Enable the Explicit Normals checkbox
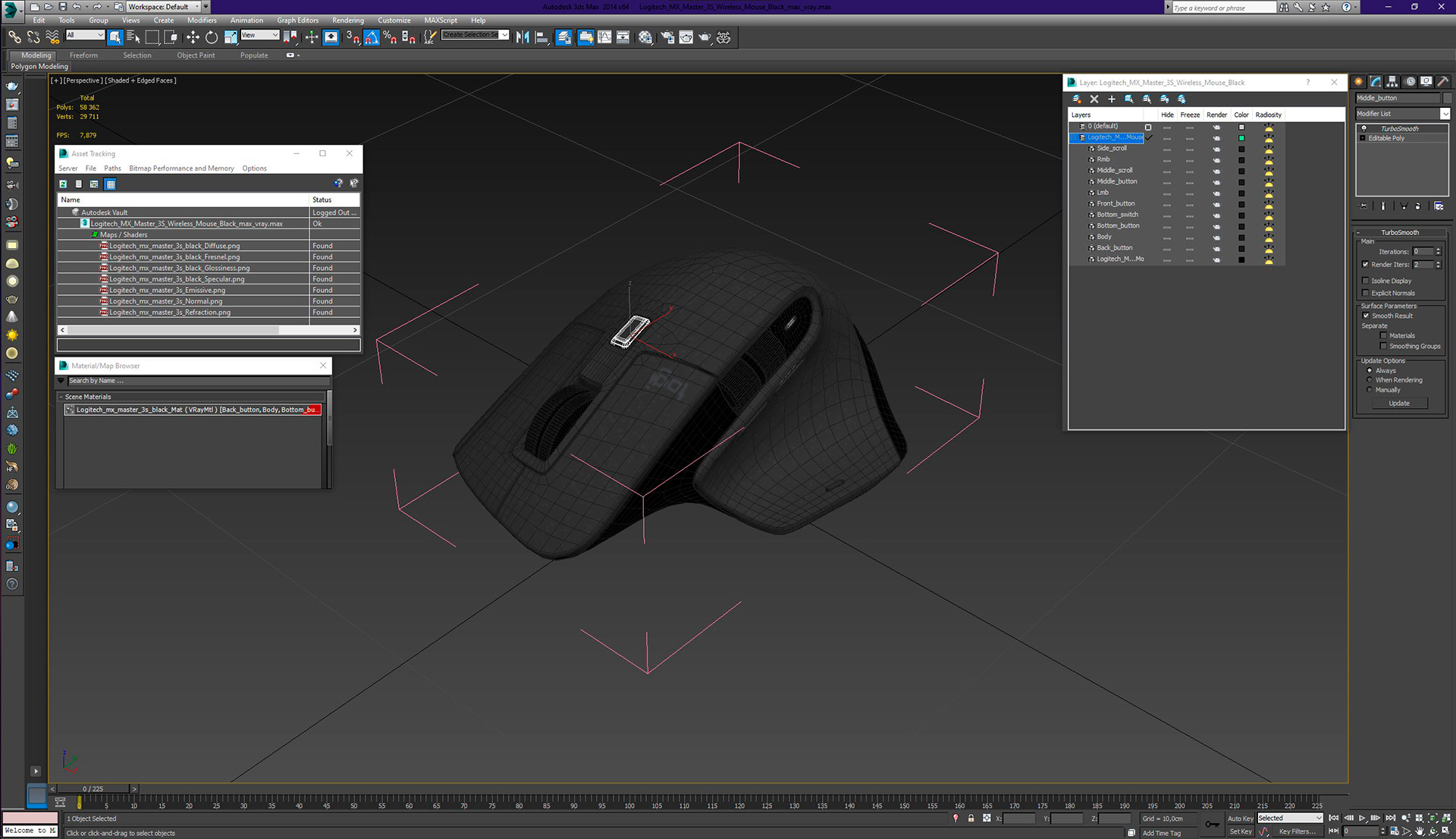The height and width of the screenshot is (839, 1456). click(1366, 294)
